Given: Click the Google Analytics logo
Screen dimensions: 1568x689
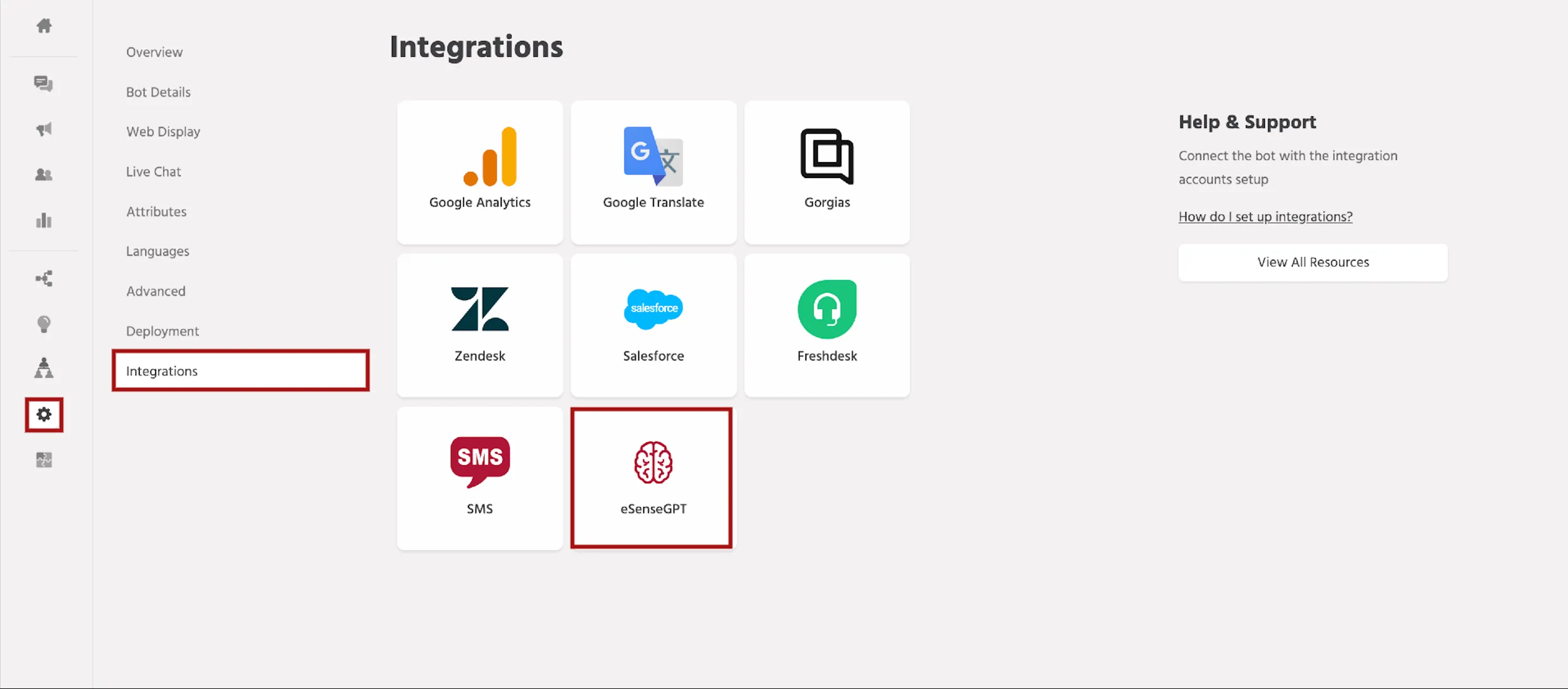Looking at the screenshot, I should (490, 157).
